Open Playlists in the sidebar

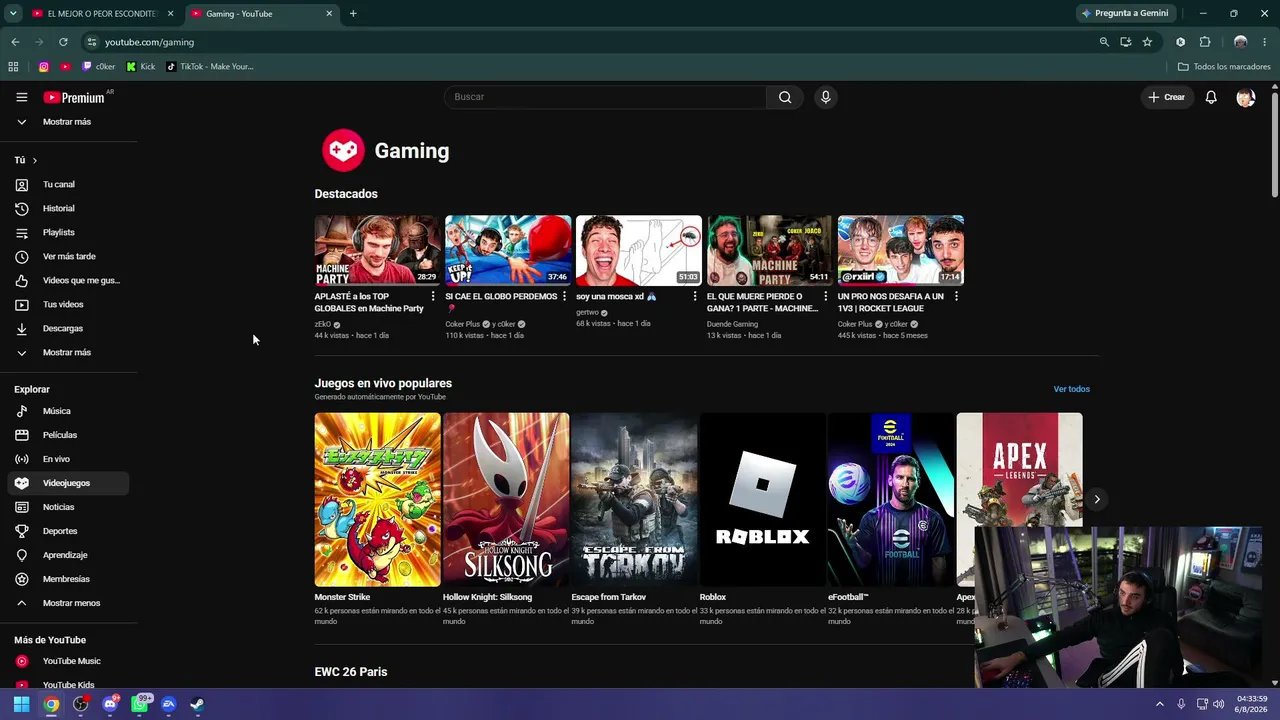tap(68, 232)
